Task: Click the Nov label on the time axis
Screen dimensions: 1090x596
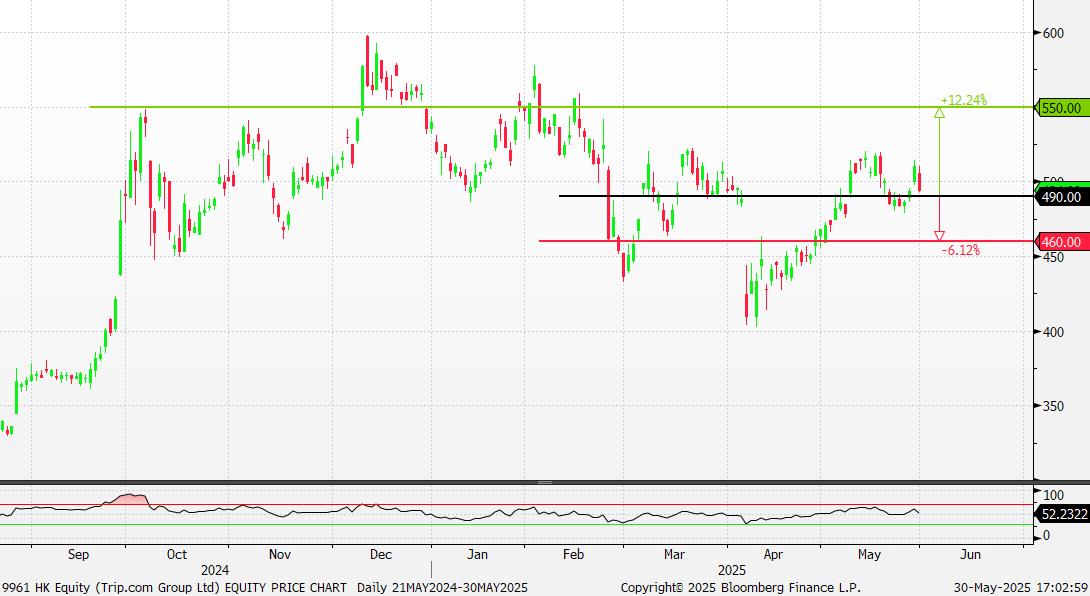Action: [x=279, y=554]
